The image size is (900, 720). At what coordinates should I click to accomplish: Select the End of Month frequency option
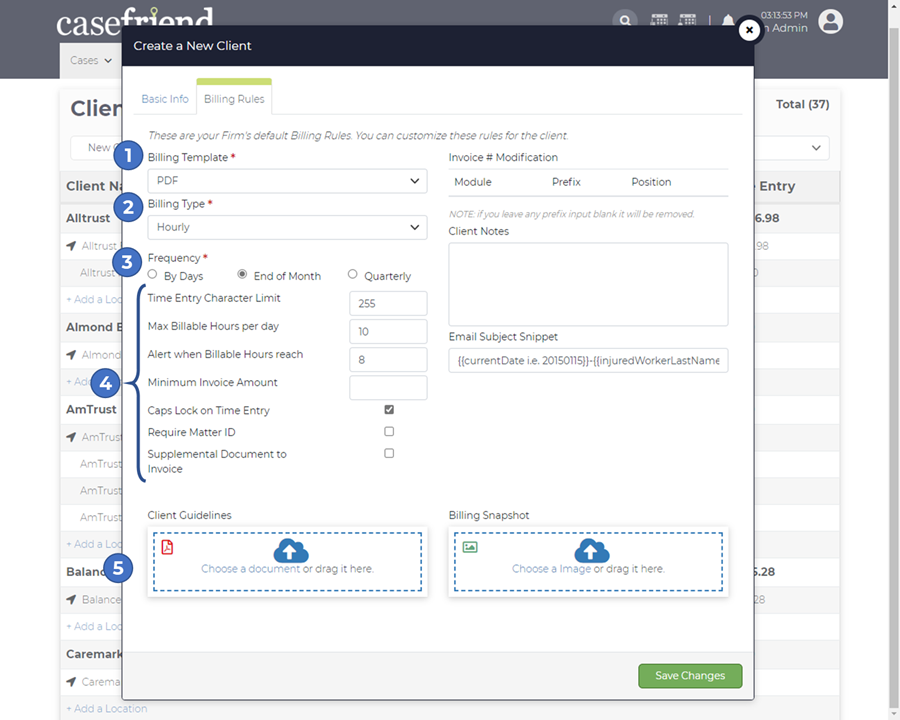242,274
